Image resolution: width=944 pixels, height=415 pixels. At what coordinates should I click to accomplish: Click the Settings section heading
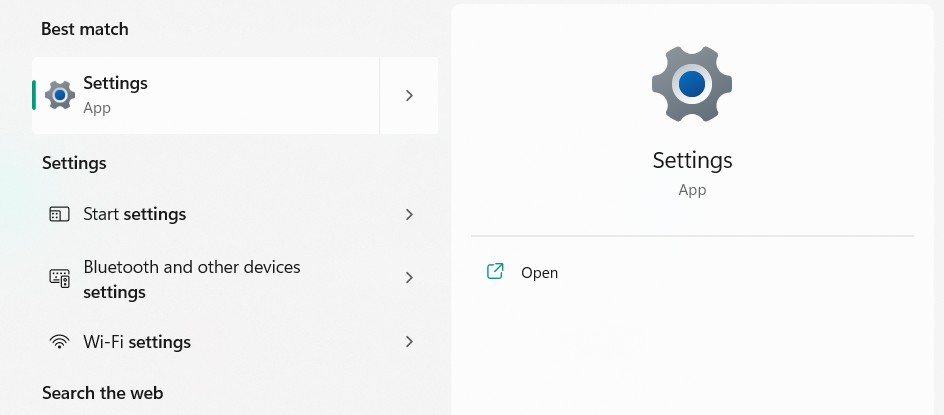click(x=74, y=163)
